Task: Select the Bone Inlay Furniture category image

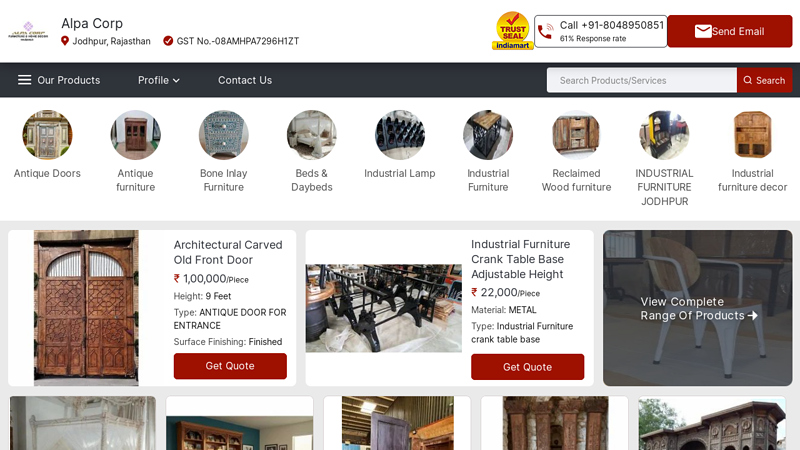Action: [x=223, y=135]
